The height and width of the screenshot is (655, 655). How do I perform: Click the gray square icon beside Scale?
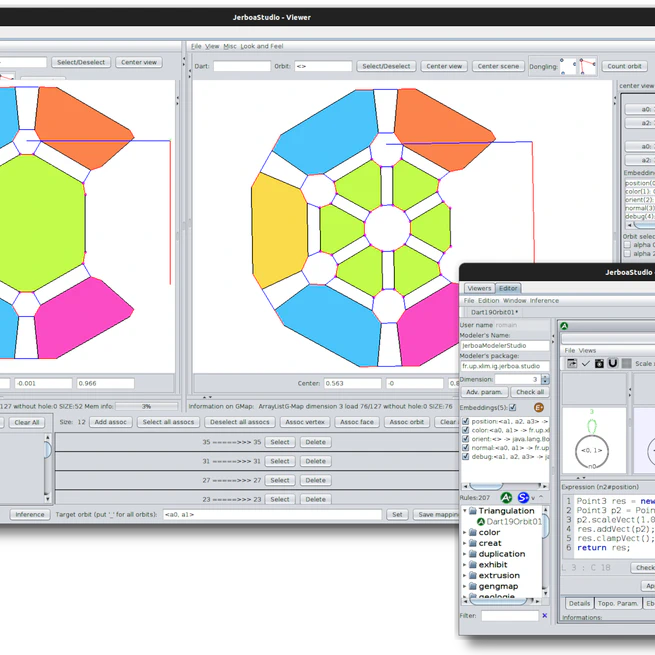(x=626, y=363)
